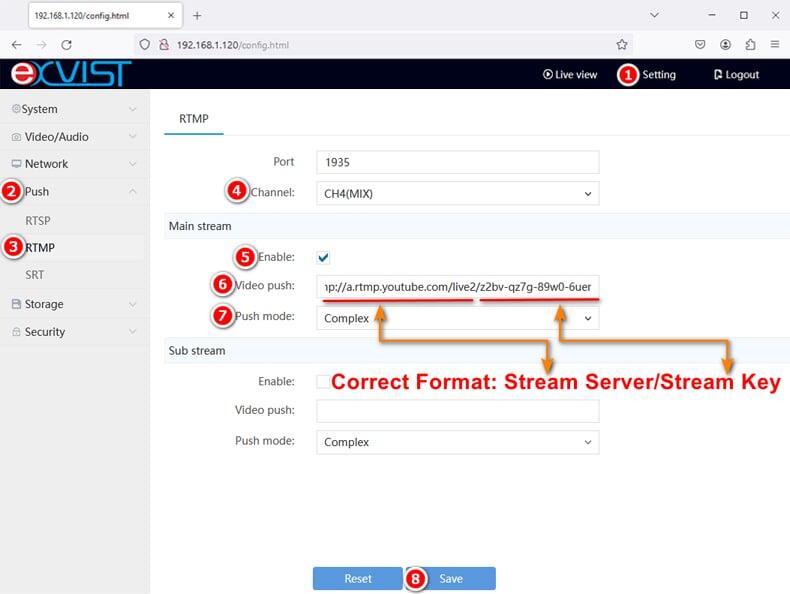Image resolution: width=790 pixels, height=594 pixels.
Task: Click the Video/Audio camera icon
Action: click(16, 137)
